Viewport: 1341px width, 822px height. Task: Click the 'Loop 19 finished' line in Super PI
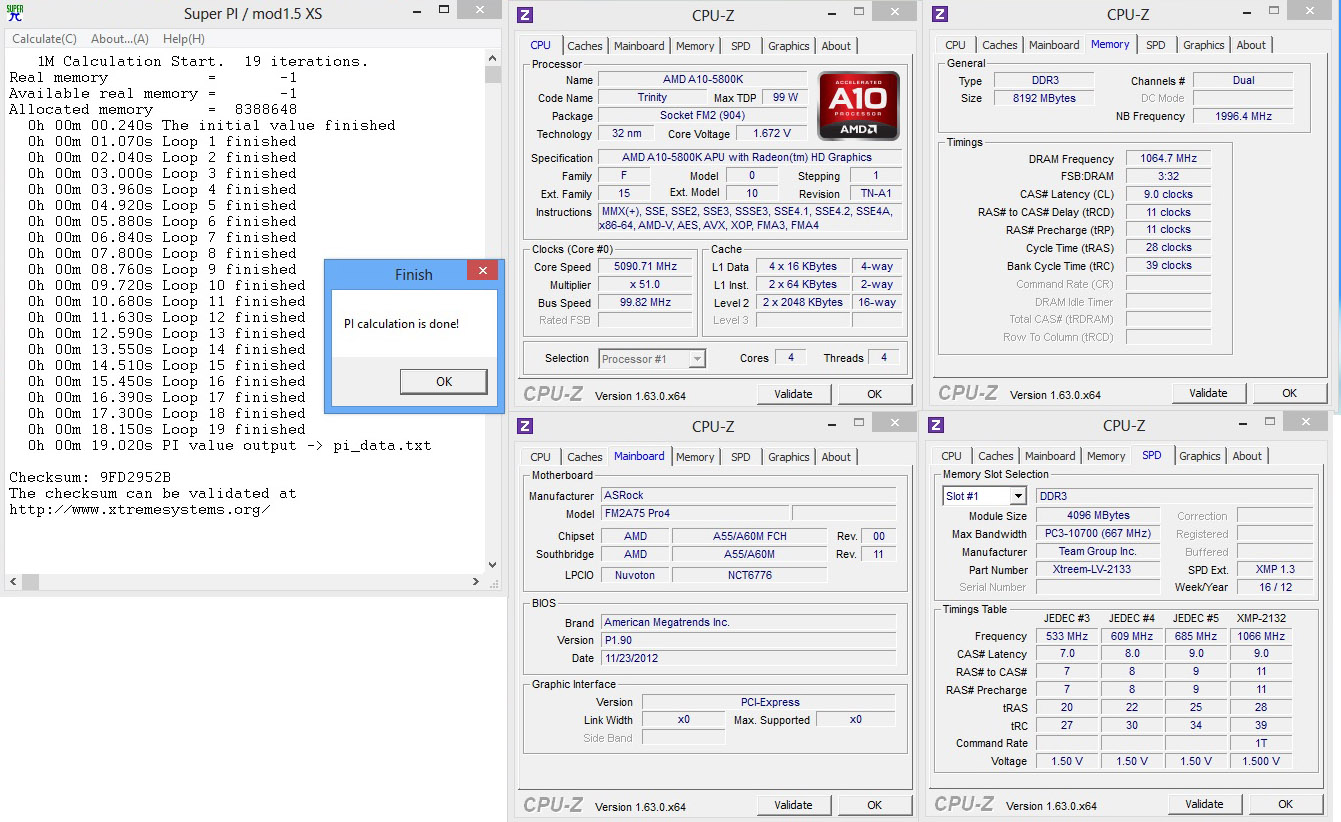(x=167, y=429)
